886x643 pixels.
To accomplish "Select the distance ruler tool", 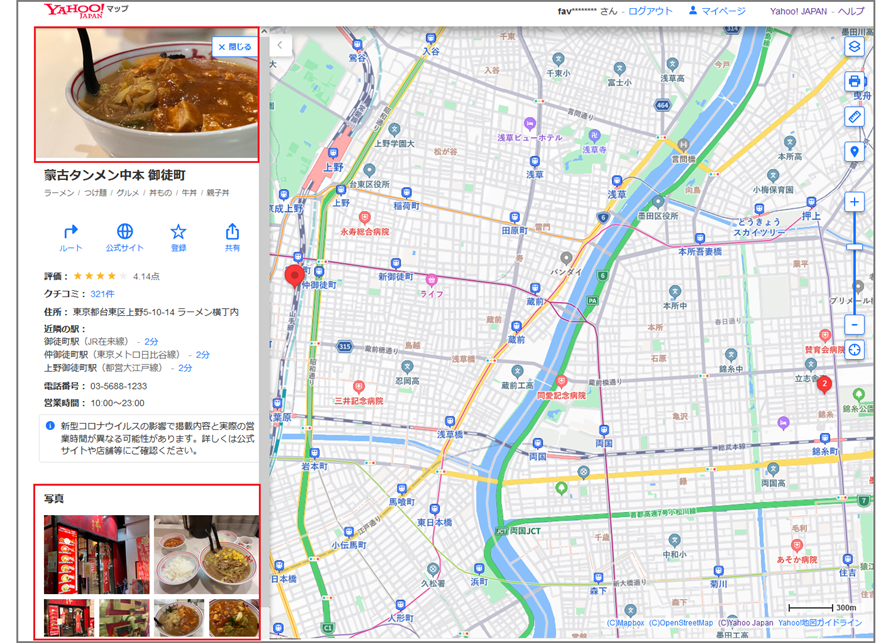I will (854, 117).
